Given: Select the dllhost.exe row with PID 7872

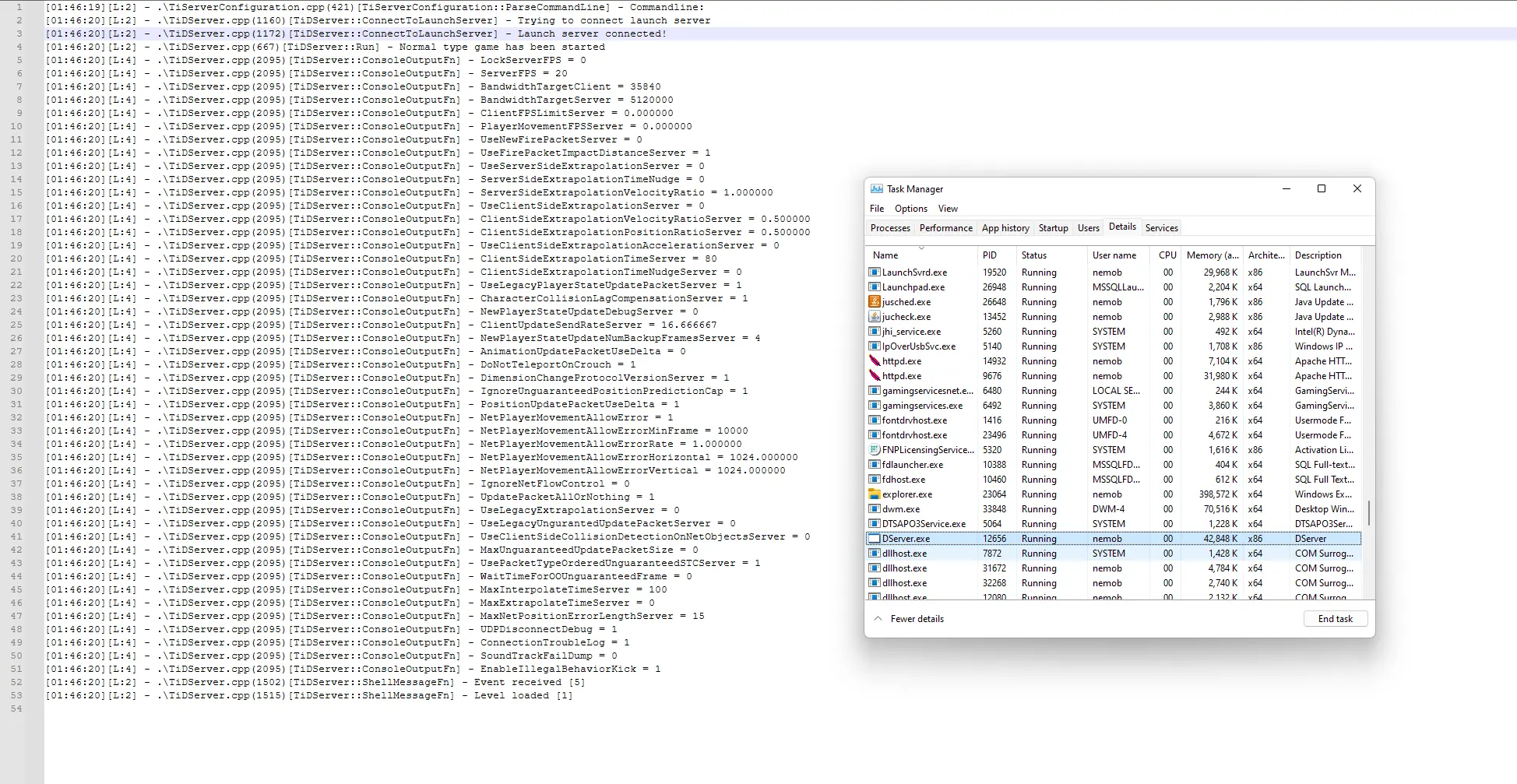Looking at the screenshot, I should coord(1114,554).
